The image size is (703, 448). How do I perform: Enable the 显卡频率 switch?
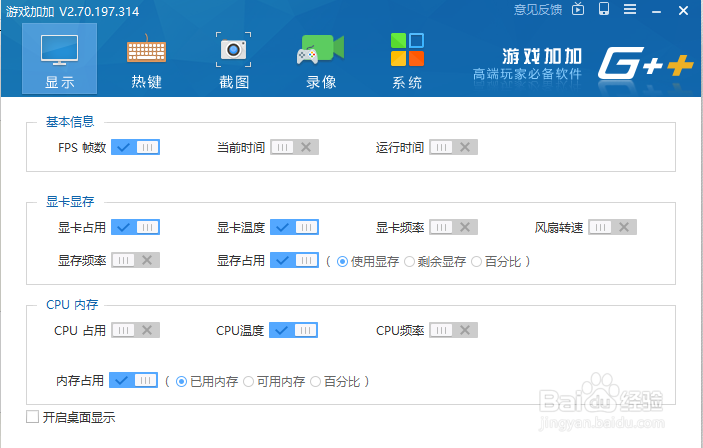coord(453,227)
